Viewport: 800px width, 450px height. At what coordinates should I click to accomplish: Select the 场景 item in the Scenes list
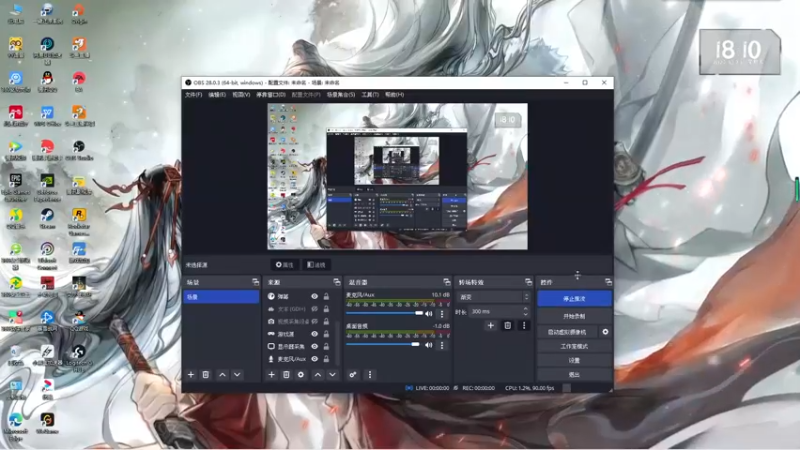[221, 296]
